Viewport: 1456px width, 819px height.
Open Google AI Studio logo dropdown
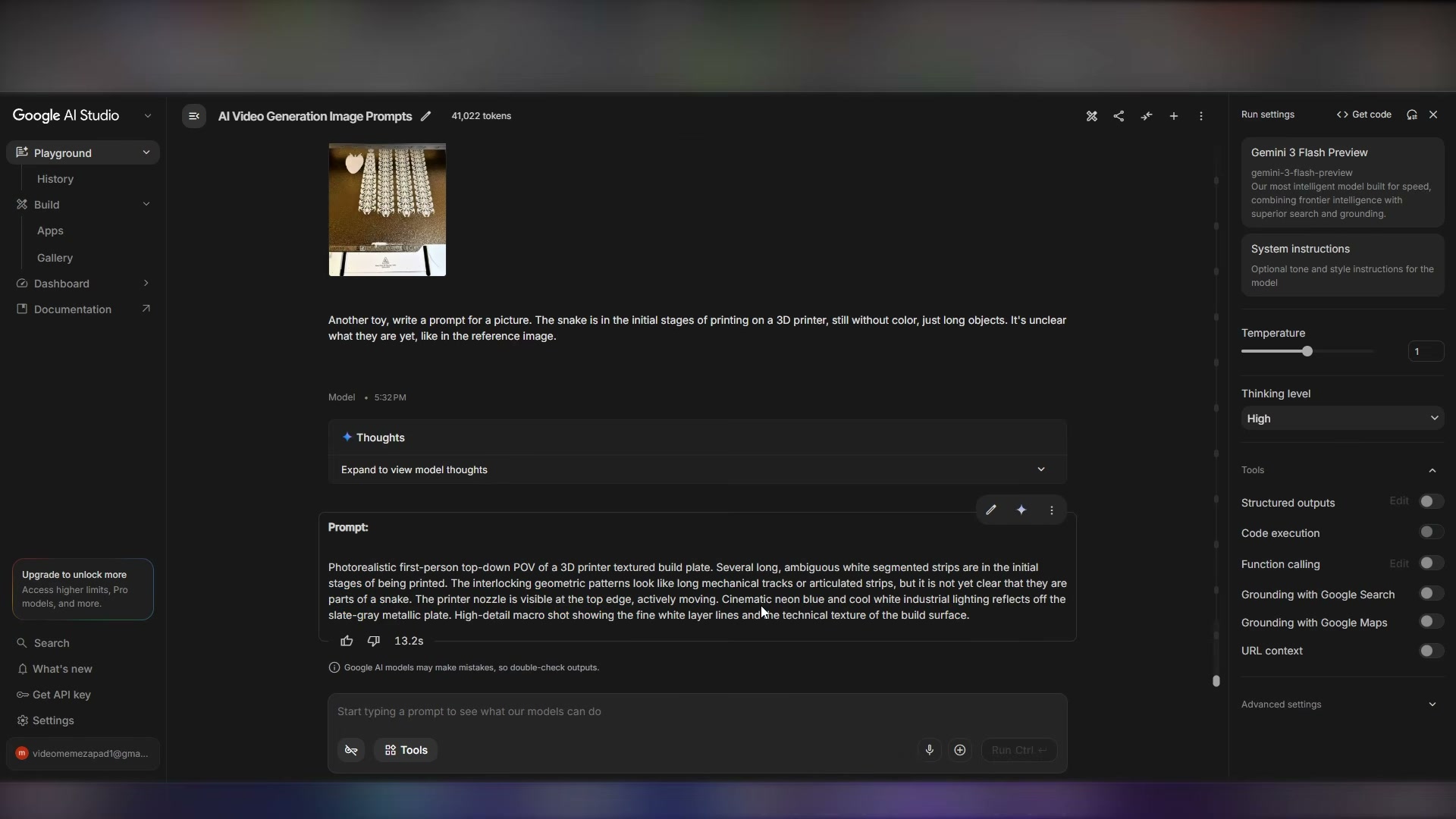[x=148, y=116]
